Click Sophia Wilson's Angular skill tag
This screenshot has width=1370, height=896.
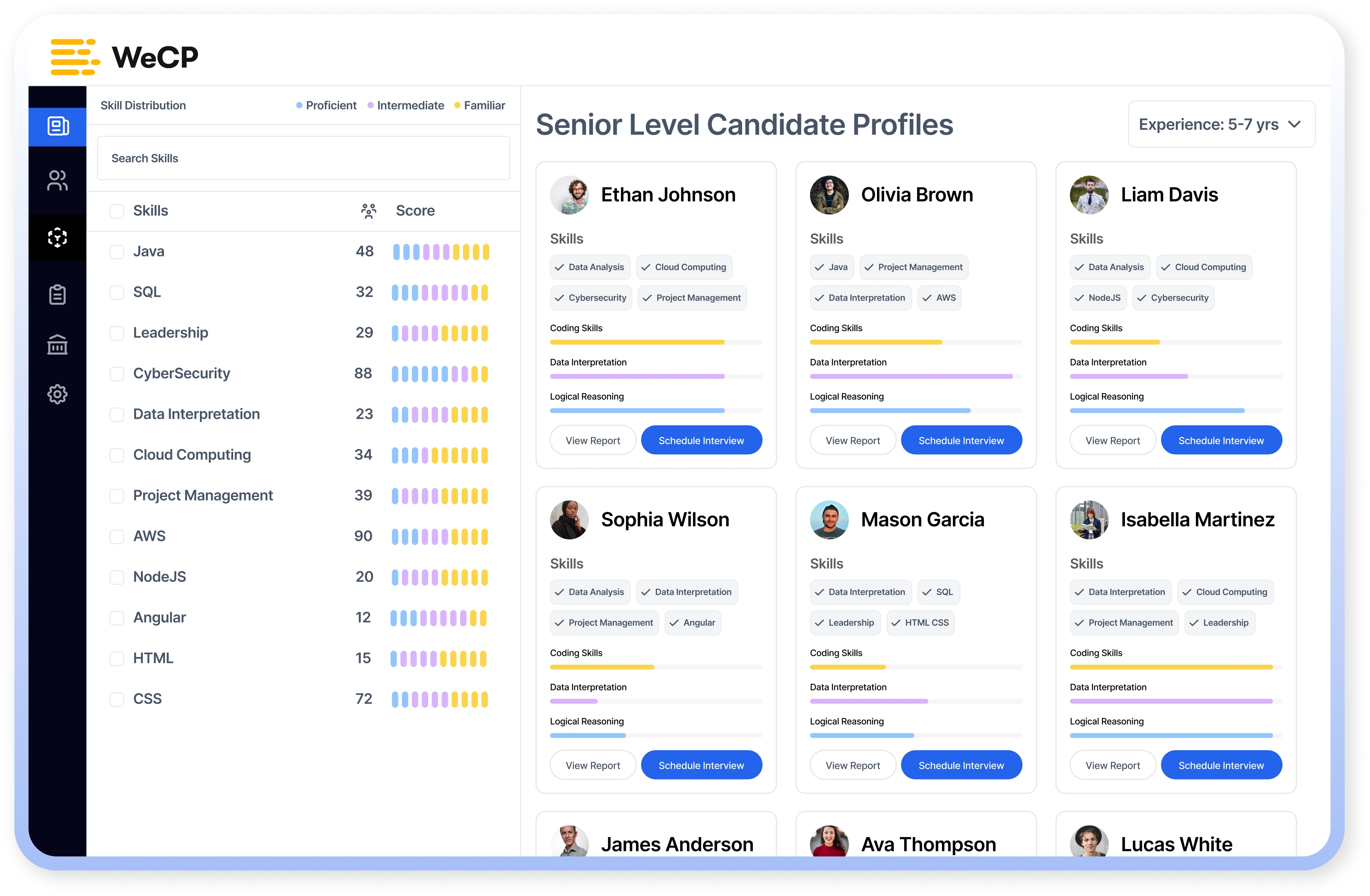pyautogui.click(x=693, y=623)
